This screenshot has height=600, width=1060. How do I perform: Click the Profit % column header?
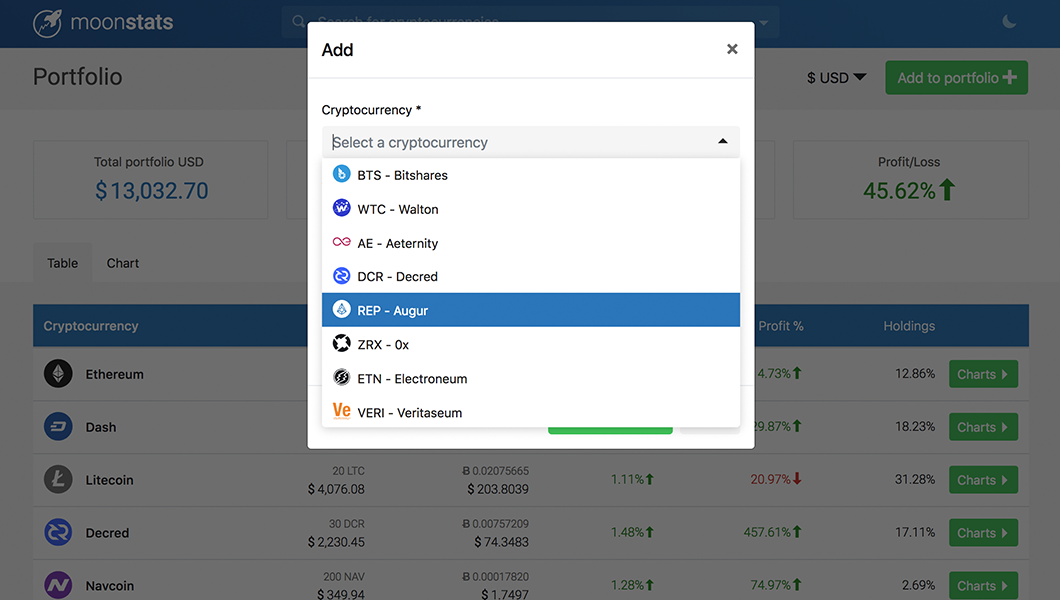click(781, 326)
